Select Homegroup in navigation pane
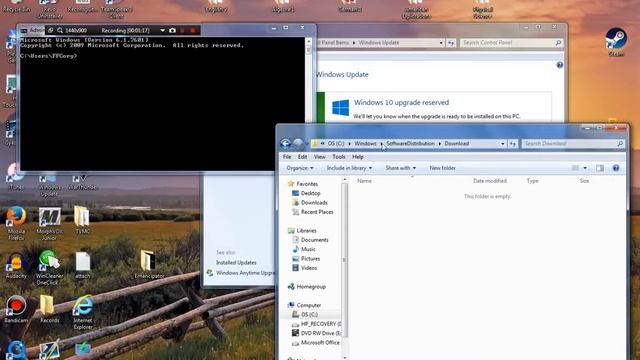640x360 pixels. tap(307, 287)
